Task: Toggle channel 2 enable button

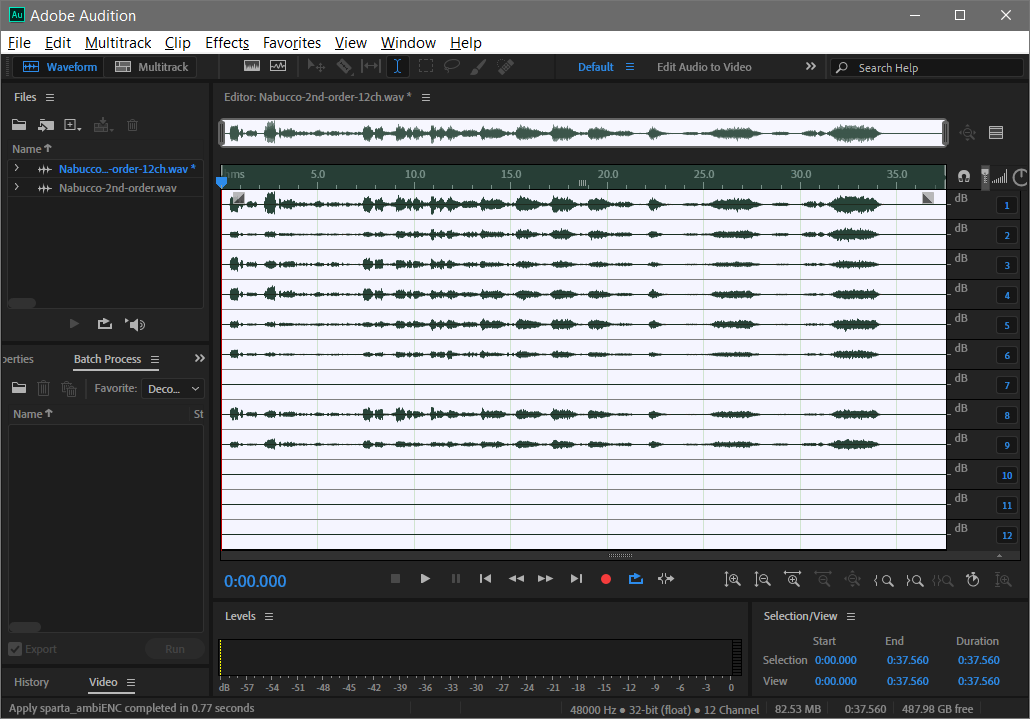Action: pyautogui.click(x=1006, y=235)
